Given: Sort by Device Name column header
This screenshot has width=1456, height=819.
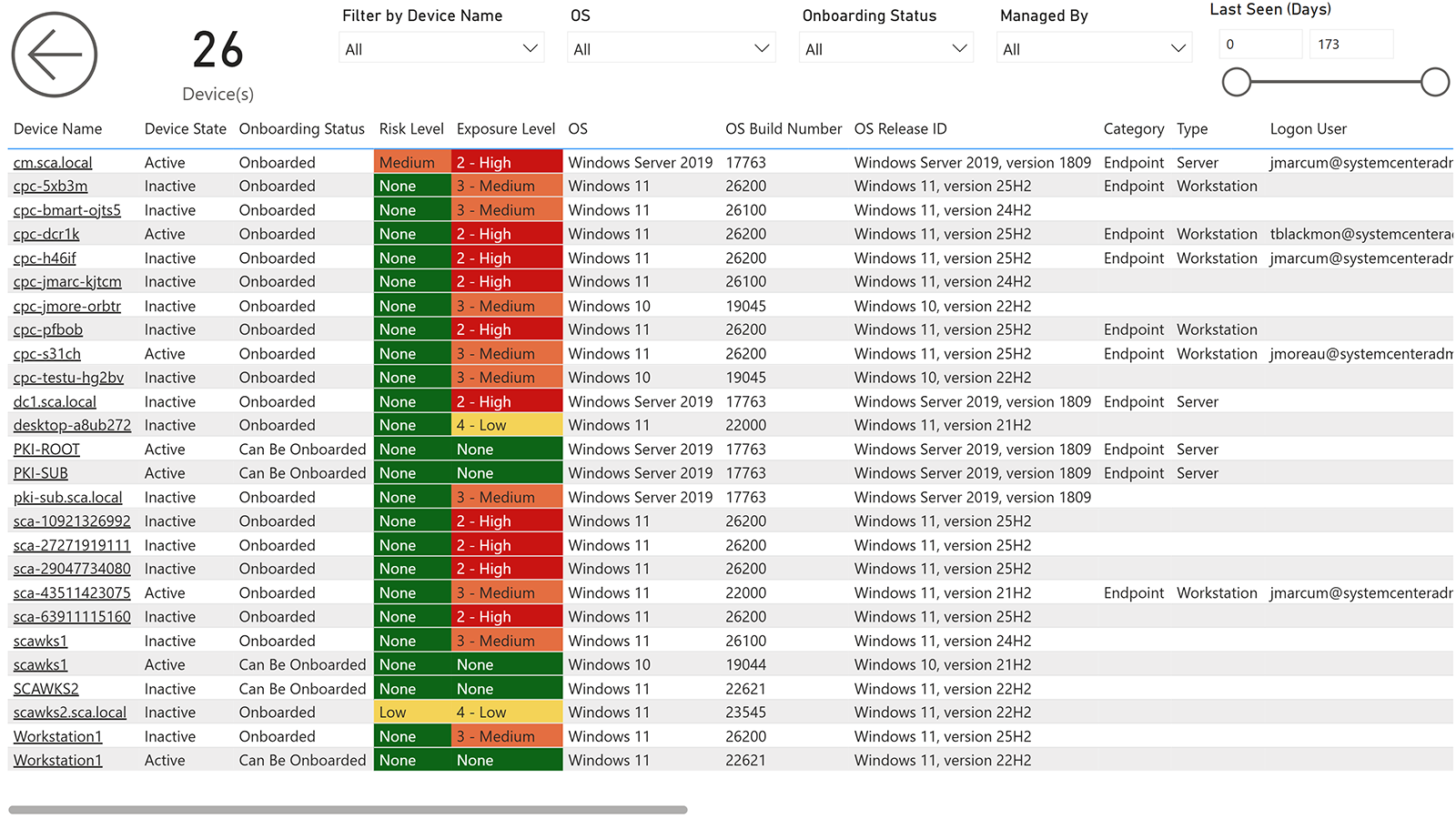Looking at the screenshot, I should tap(58, 129).
